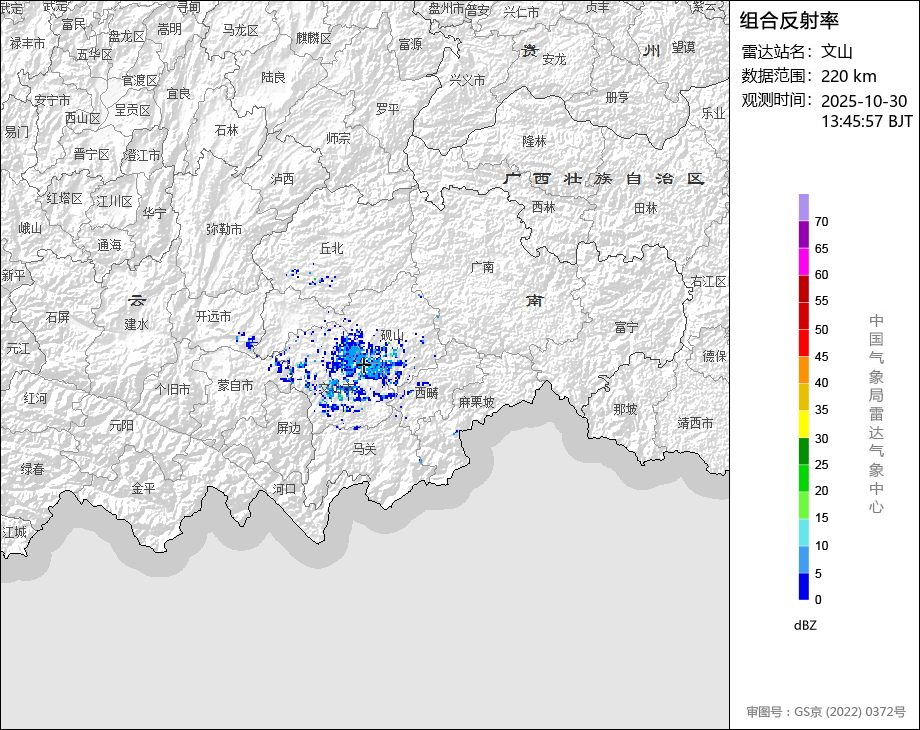Click the 西畴 map label

[427, 393]
